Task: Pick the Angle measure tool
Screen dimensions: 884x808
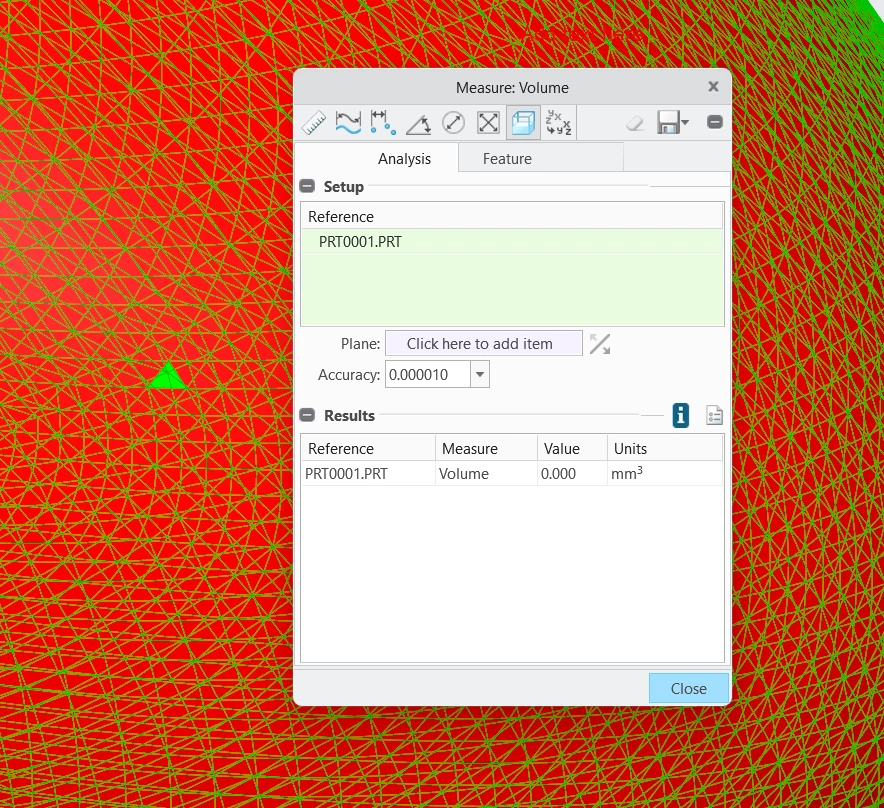Action: point(418,122)
